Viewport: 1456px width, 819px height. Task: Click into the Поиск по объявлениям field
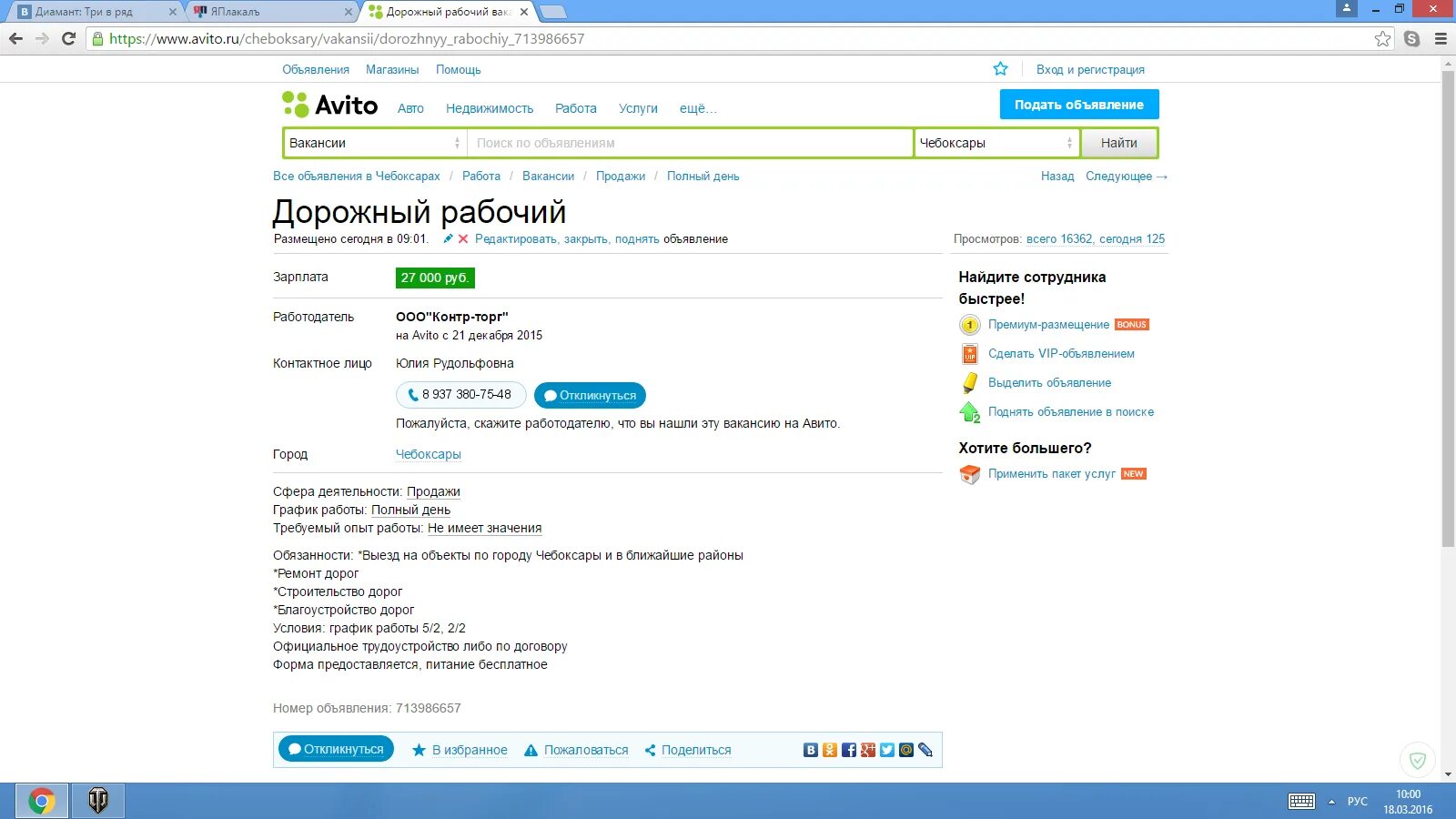point(690,143)
